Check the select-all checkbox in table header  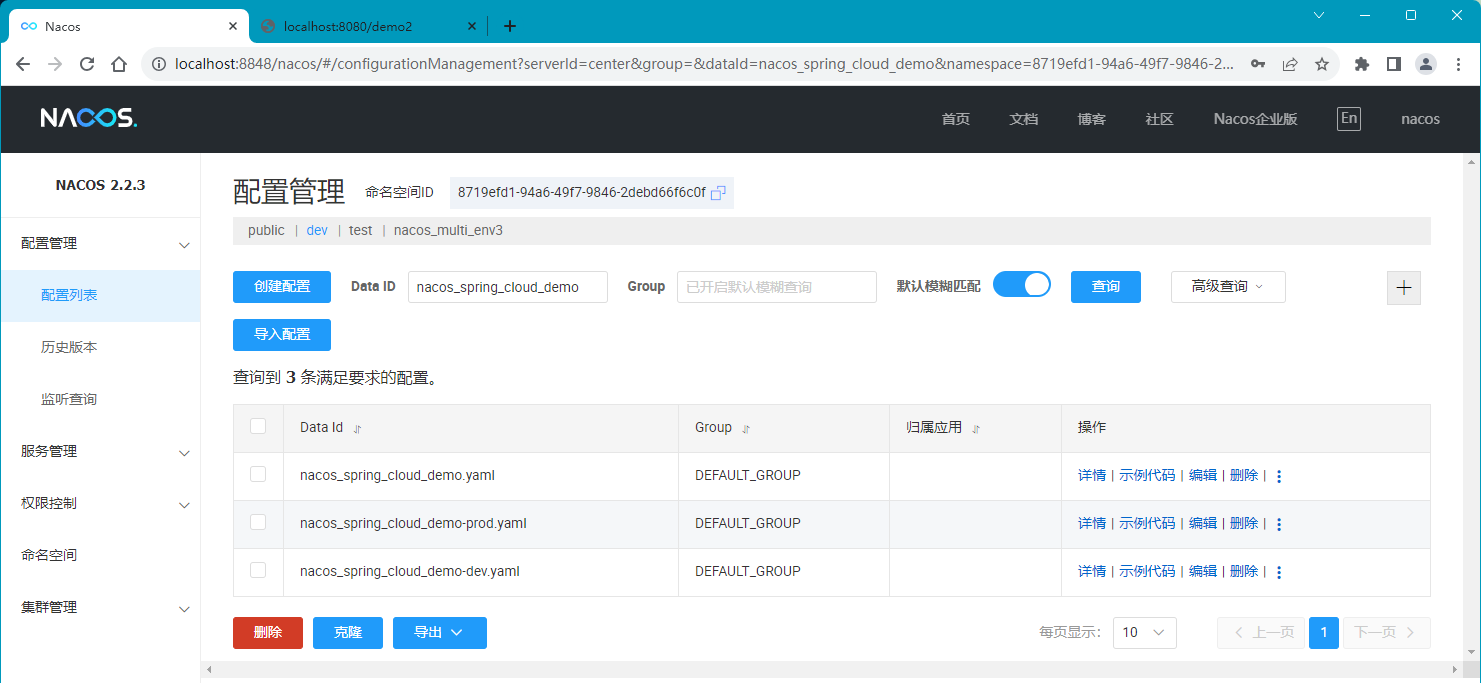(x=258, y=426)
